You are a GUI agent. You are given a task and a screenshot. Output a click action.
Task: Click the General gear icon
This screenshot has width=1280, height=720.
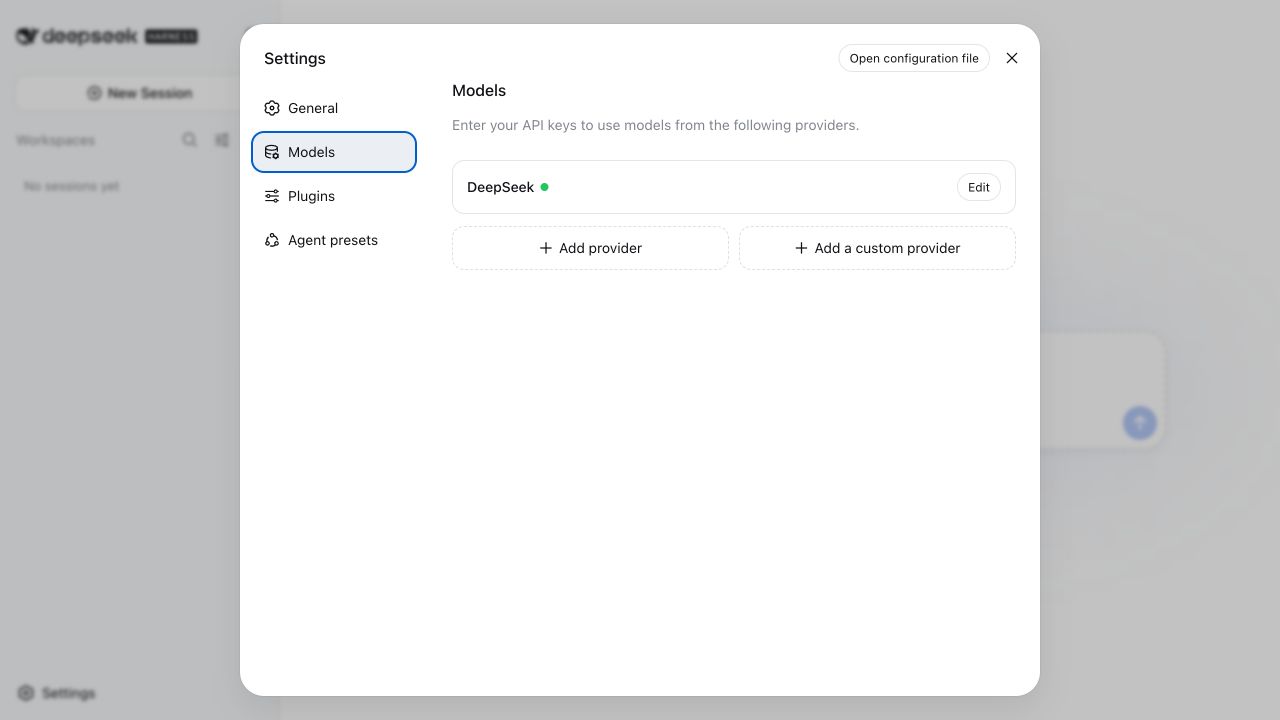[x=272, y=108]
